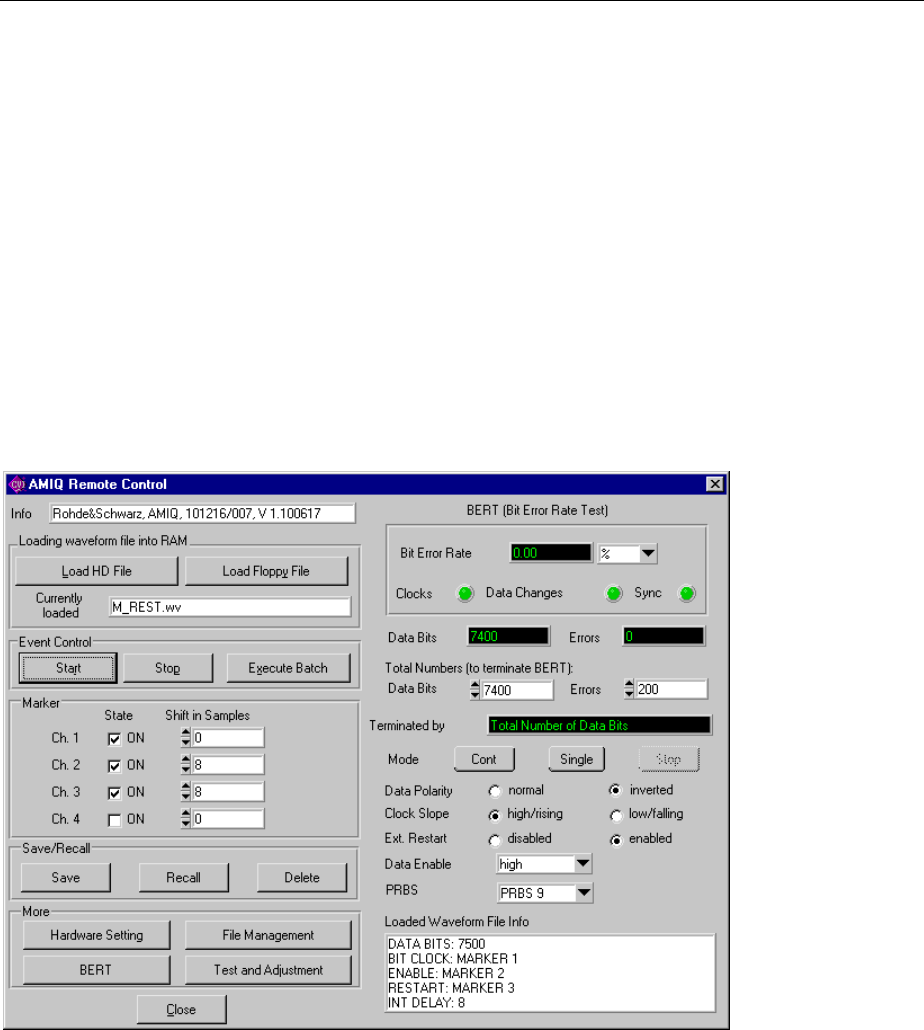Click the Terminated by status display
The height and width of the screenshot is (1030, 924).
tap(600, 725)
